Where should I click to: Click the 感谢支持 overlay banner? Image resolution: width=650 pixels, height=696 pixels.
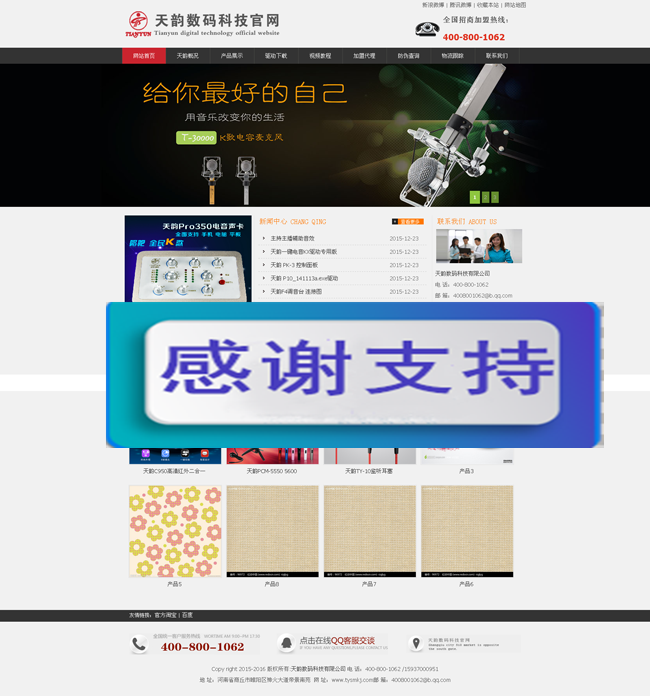point(354,375)
